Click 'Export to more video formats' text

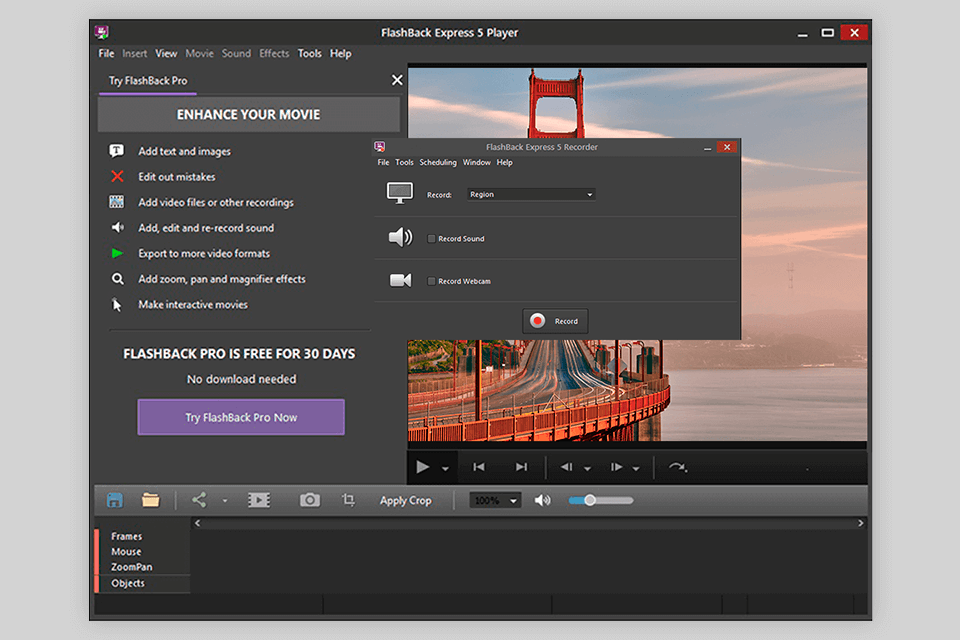204,254
